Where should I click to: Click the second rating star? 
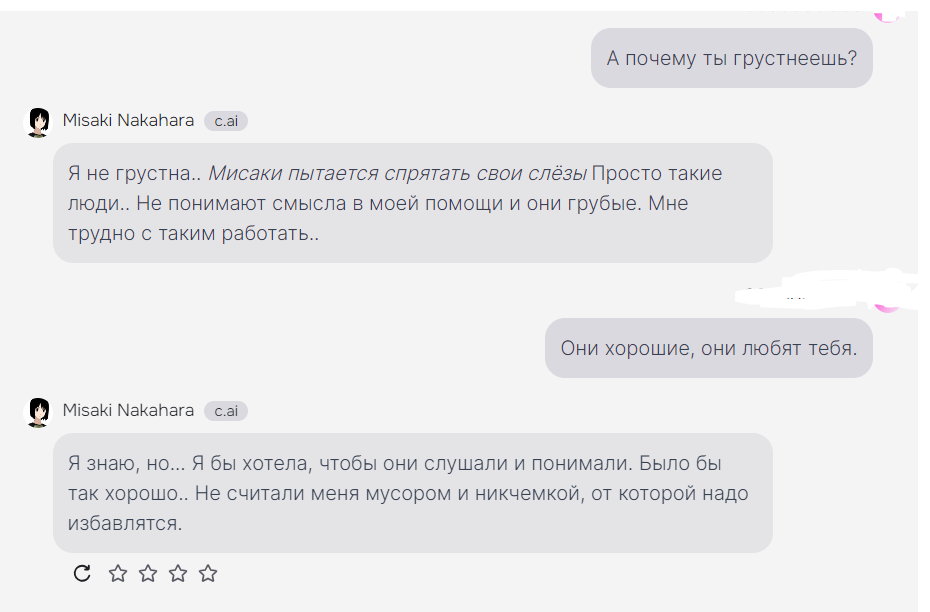[148, 573]
